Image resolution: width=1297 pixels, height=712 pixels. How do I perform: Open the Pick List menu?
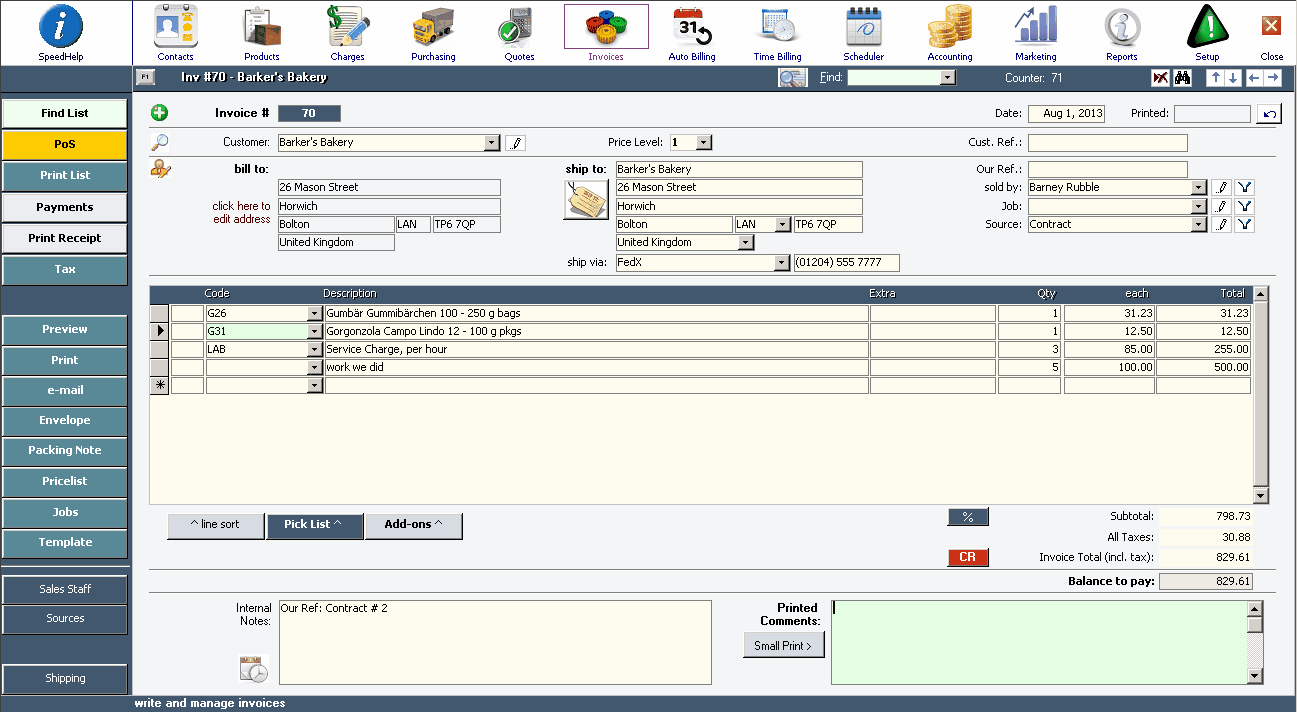[314, 525]
